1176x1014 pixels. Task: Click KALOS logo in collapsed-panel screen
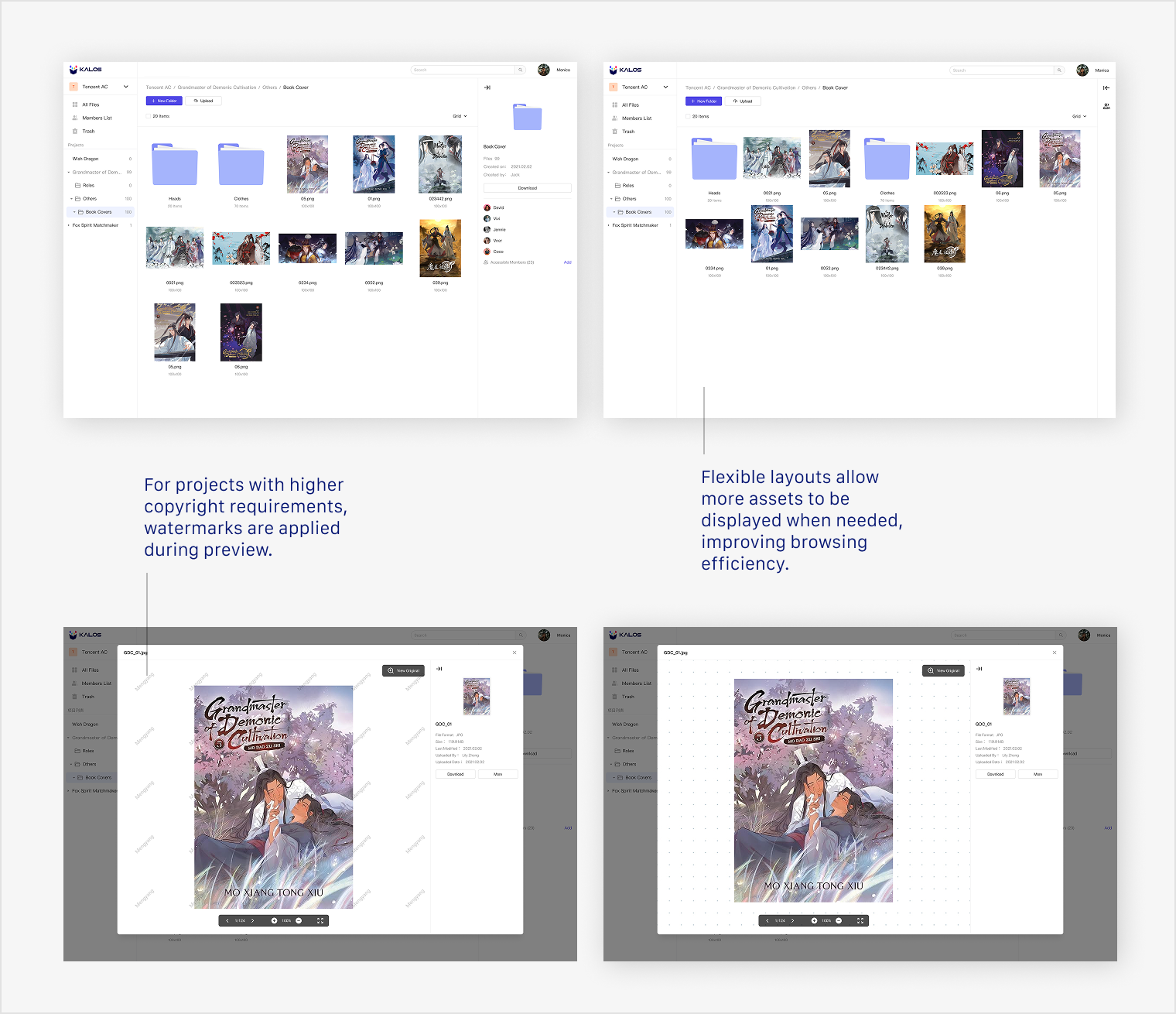coord(626,70)
